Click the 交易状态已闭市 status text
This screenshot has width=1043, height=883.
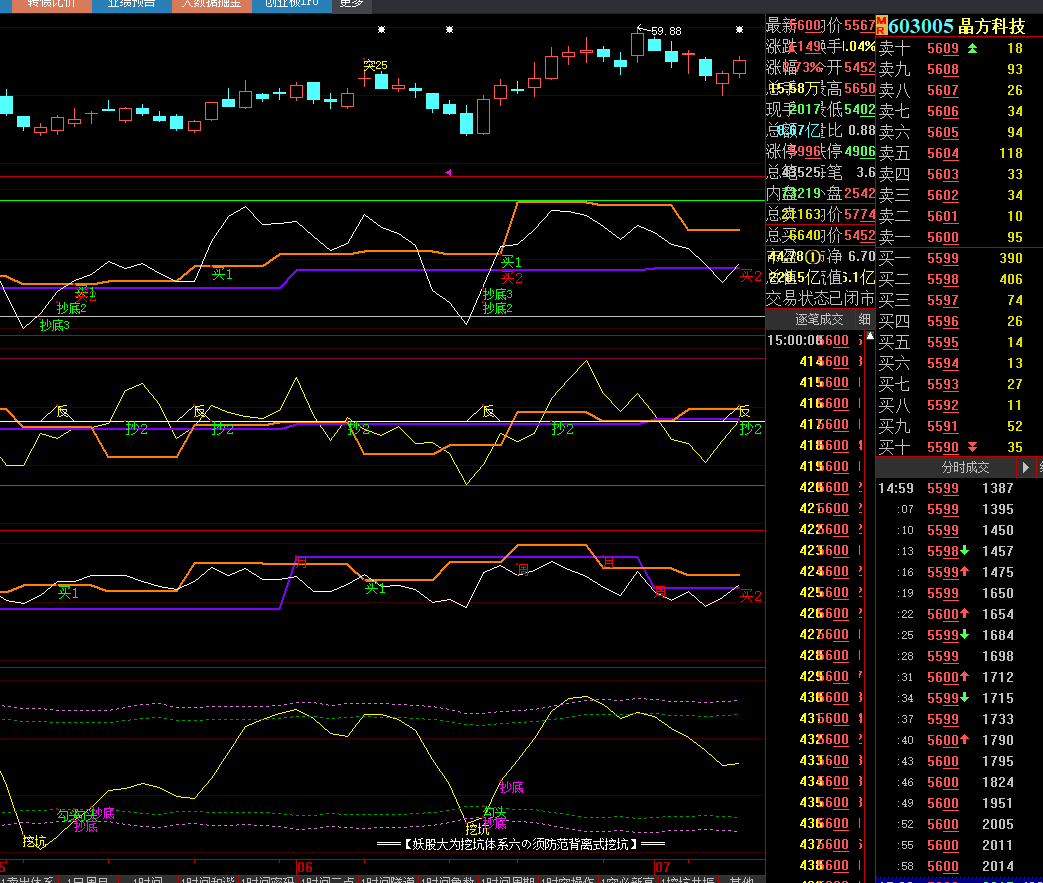click(820, 299)
